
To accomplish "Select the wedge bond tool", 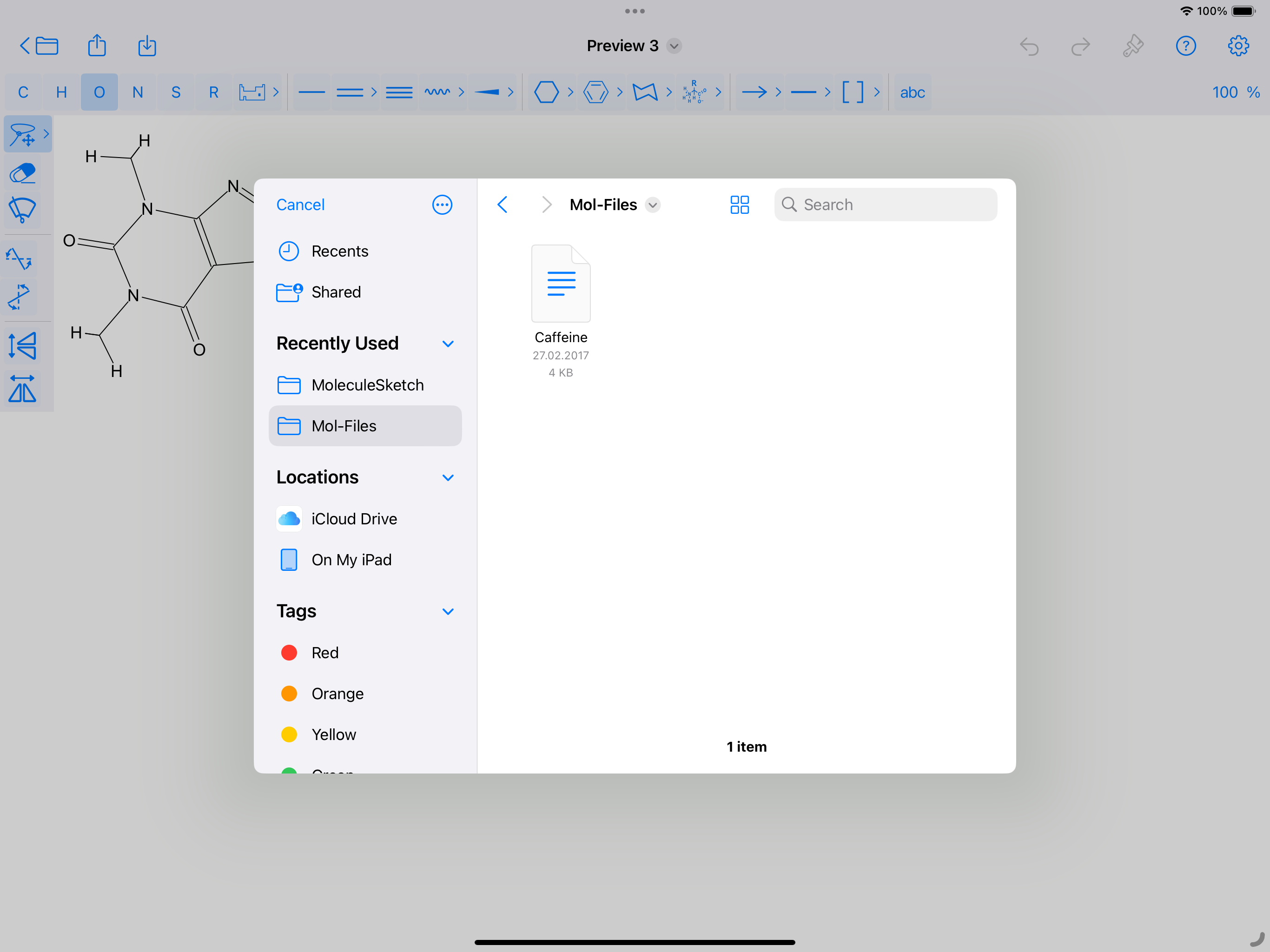I will click(x=487, y=92).
